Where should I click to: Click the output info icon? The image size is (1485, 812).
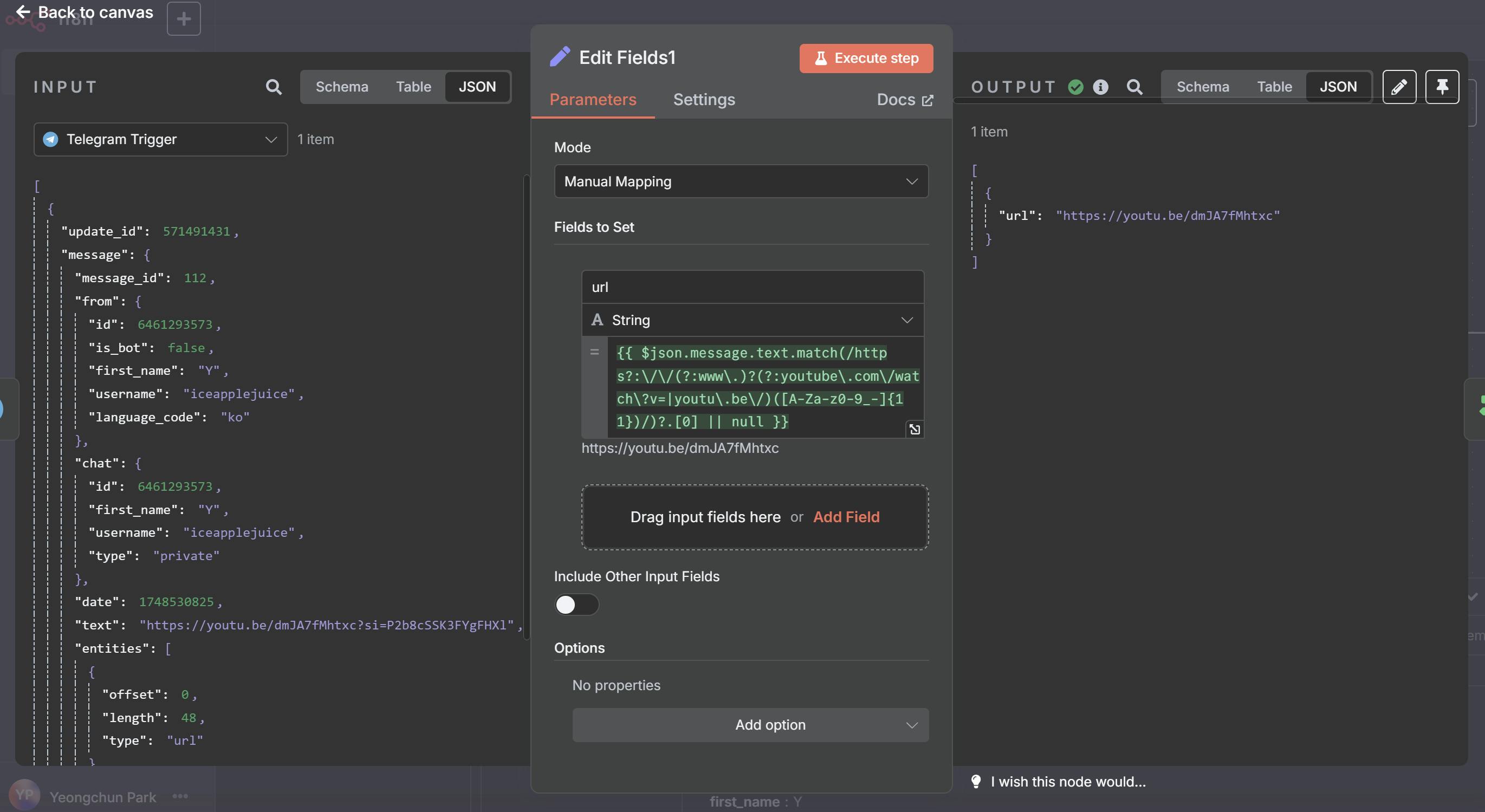tap(1100, 87)
